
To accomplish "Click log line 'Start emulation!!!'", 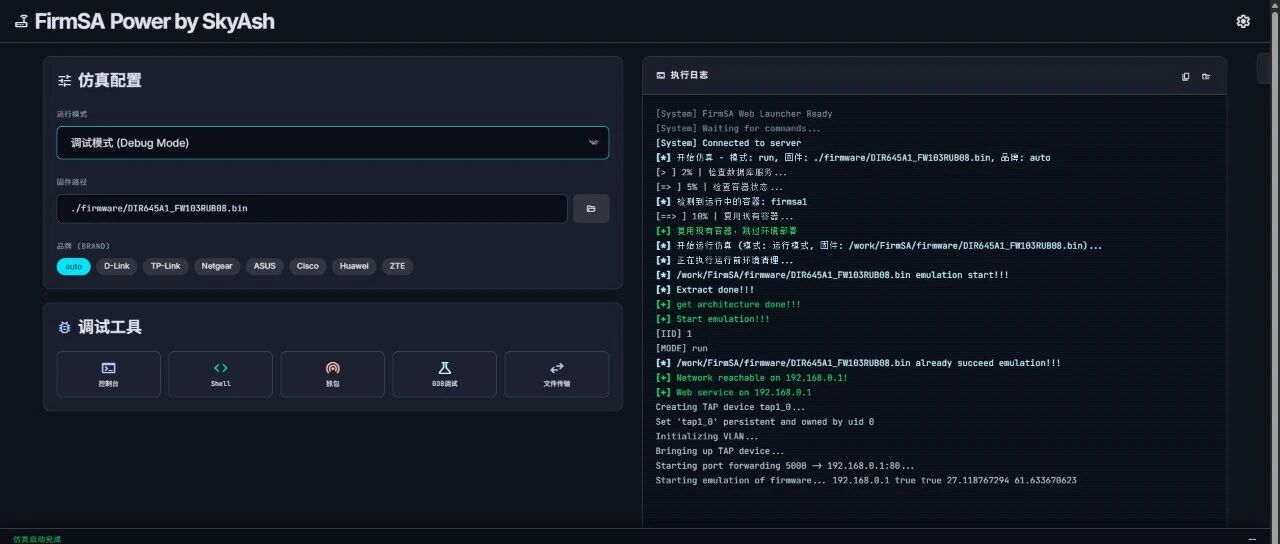I will tap(713, 319).
